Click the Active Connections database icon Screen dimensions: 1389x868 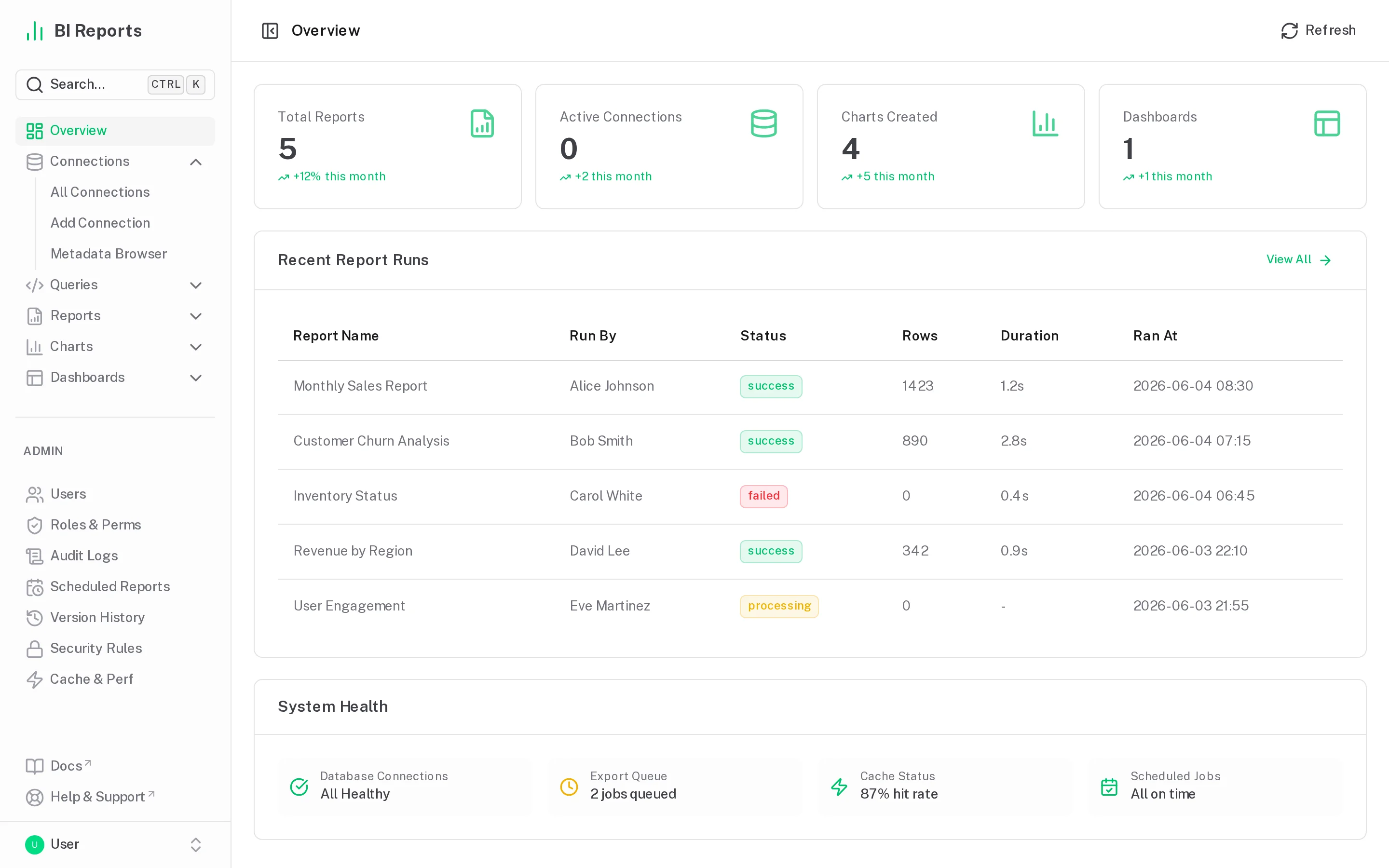pos(763,123)
